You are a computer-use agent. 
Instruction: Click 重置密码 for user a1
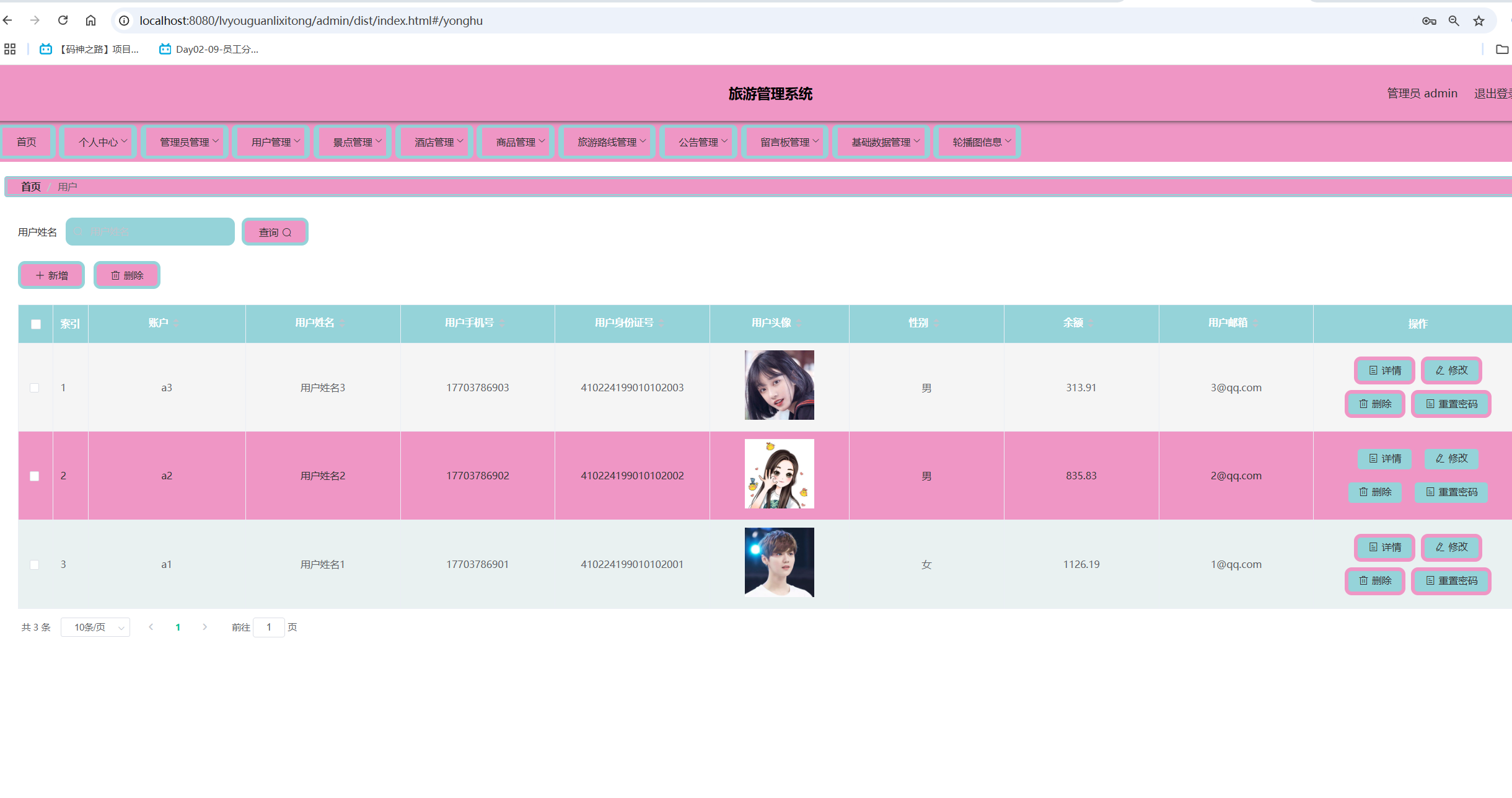(x=1451, y=581)
